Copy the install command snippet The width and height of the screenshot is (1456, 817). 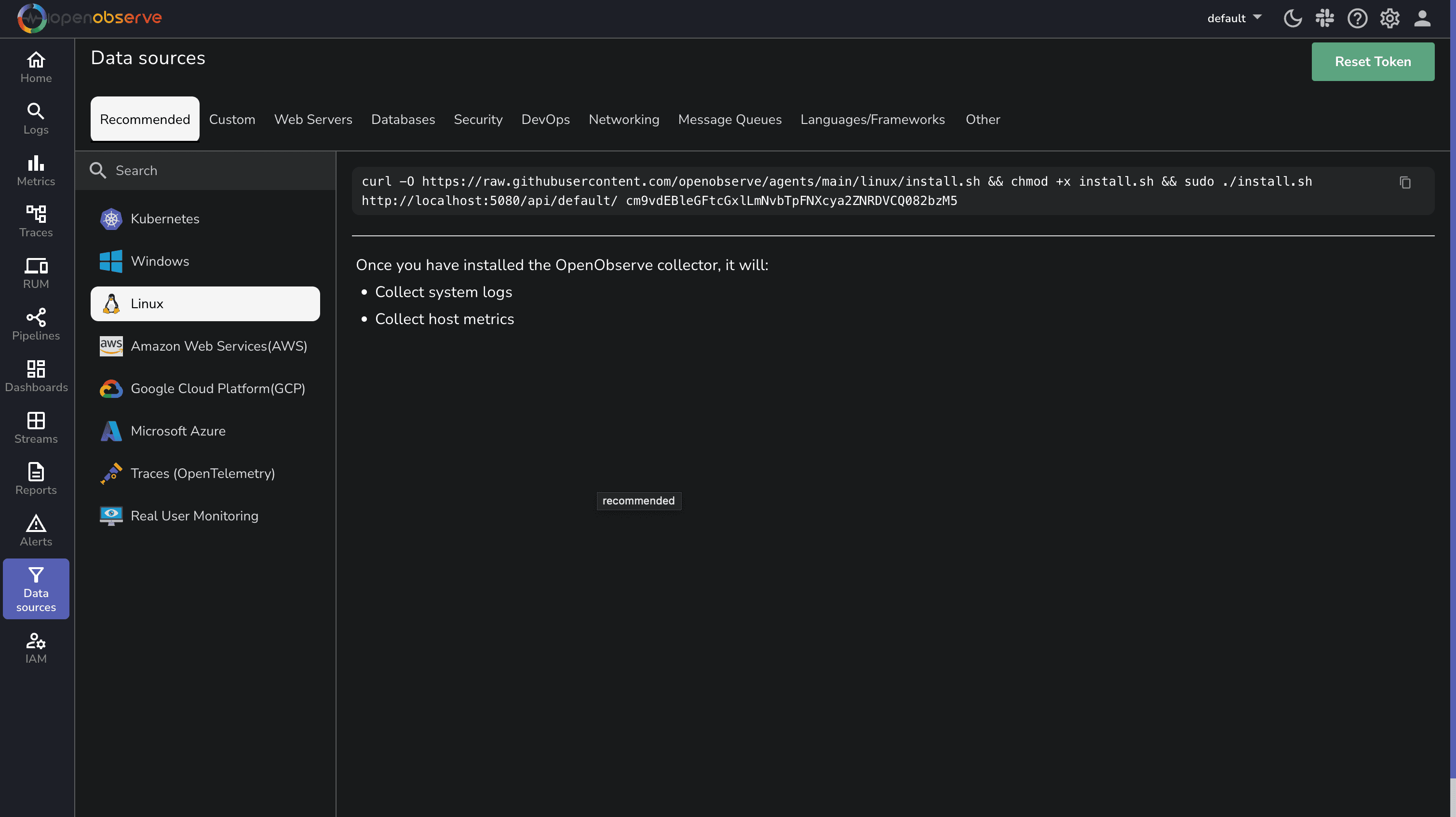click(x=1405, y=182)
